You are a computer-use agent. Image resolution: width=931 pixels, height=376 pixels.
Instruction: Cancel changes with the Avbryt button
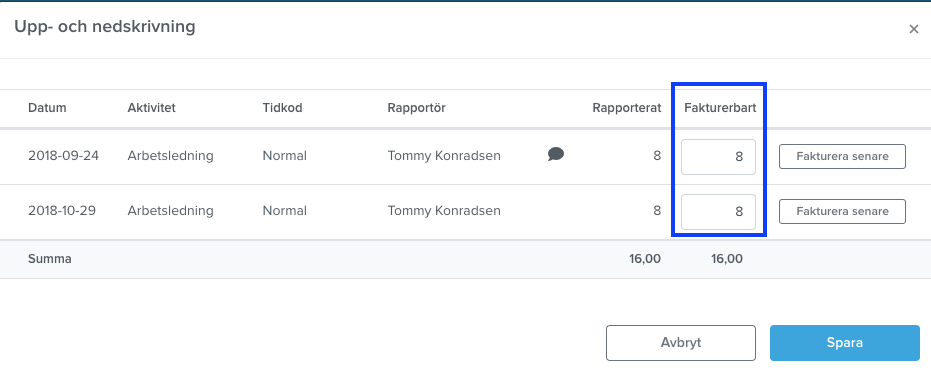(681, 343)
